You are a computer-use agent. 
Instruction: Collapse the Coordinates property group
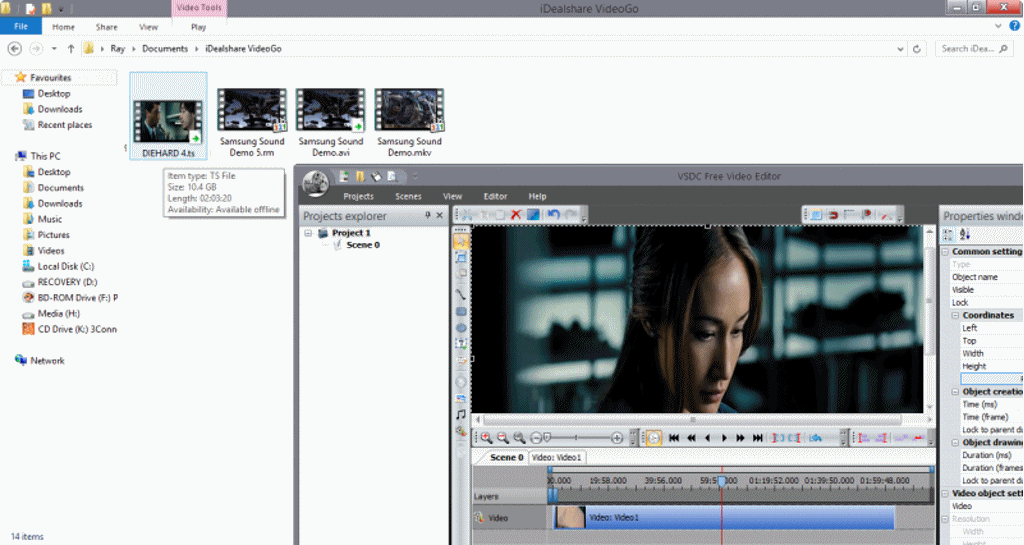[x=955, y=315]
